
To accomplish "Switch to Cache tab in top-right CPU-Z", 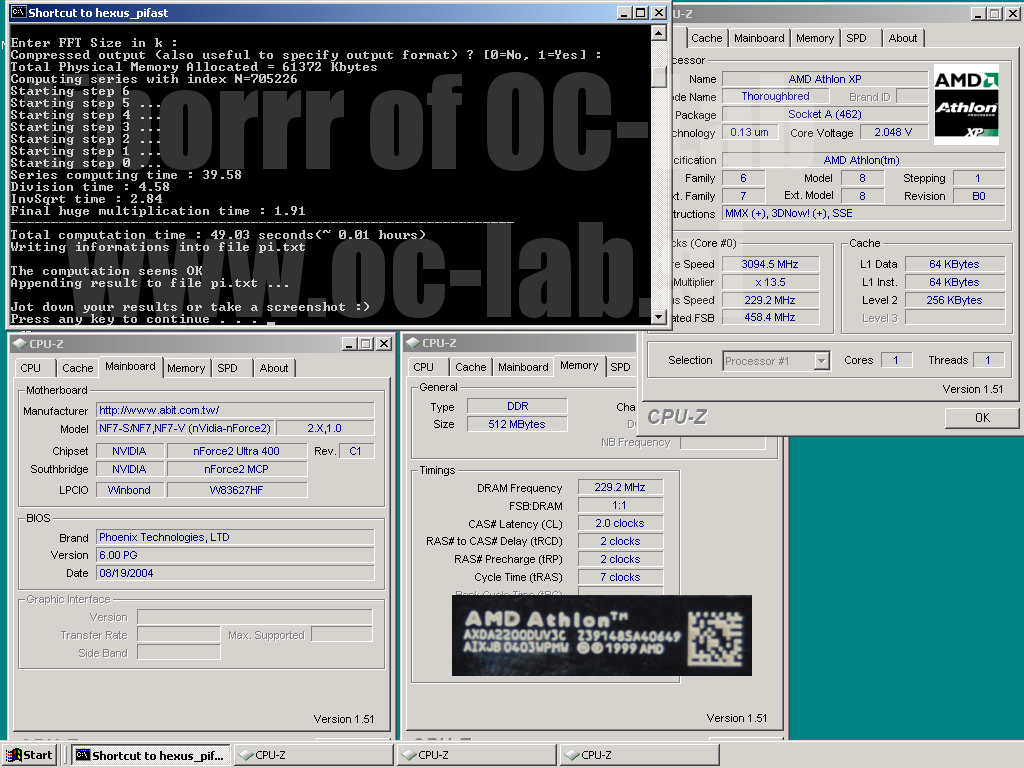I will click(x=707, y=39).
